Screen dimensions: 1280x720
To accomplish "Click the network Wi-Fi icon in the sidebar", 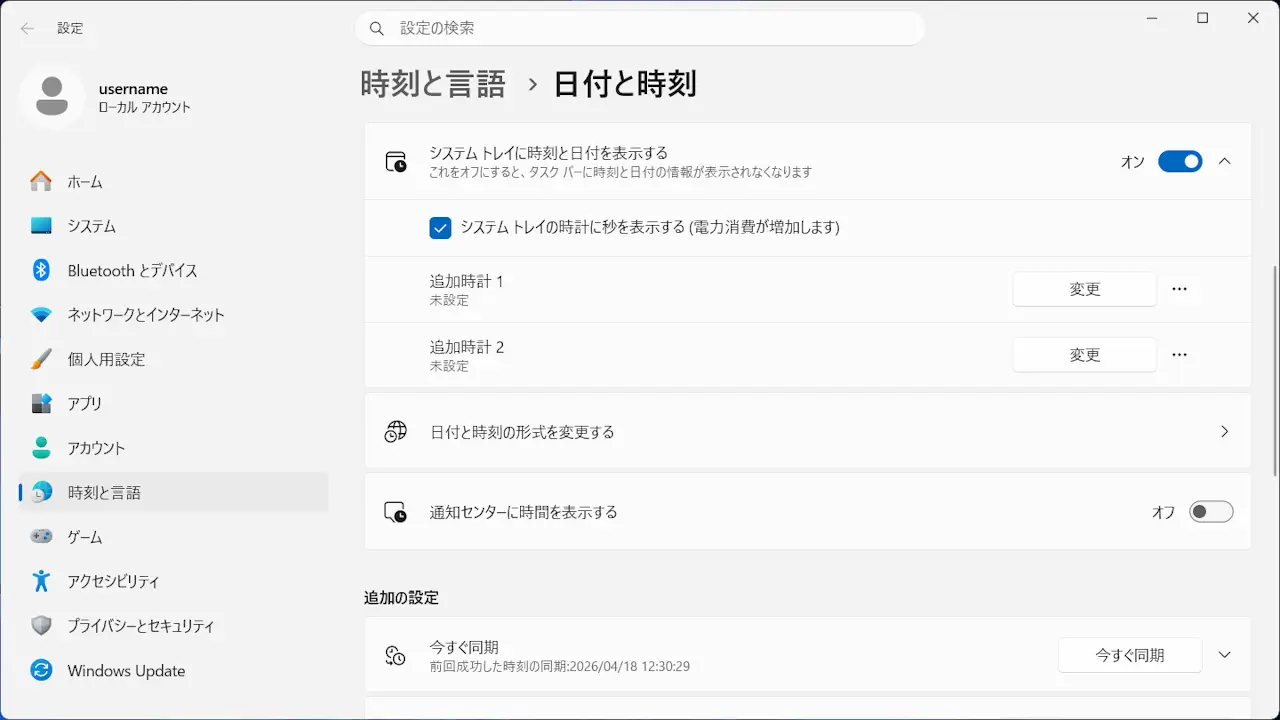I will coord(41,315).
